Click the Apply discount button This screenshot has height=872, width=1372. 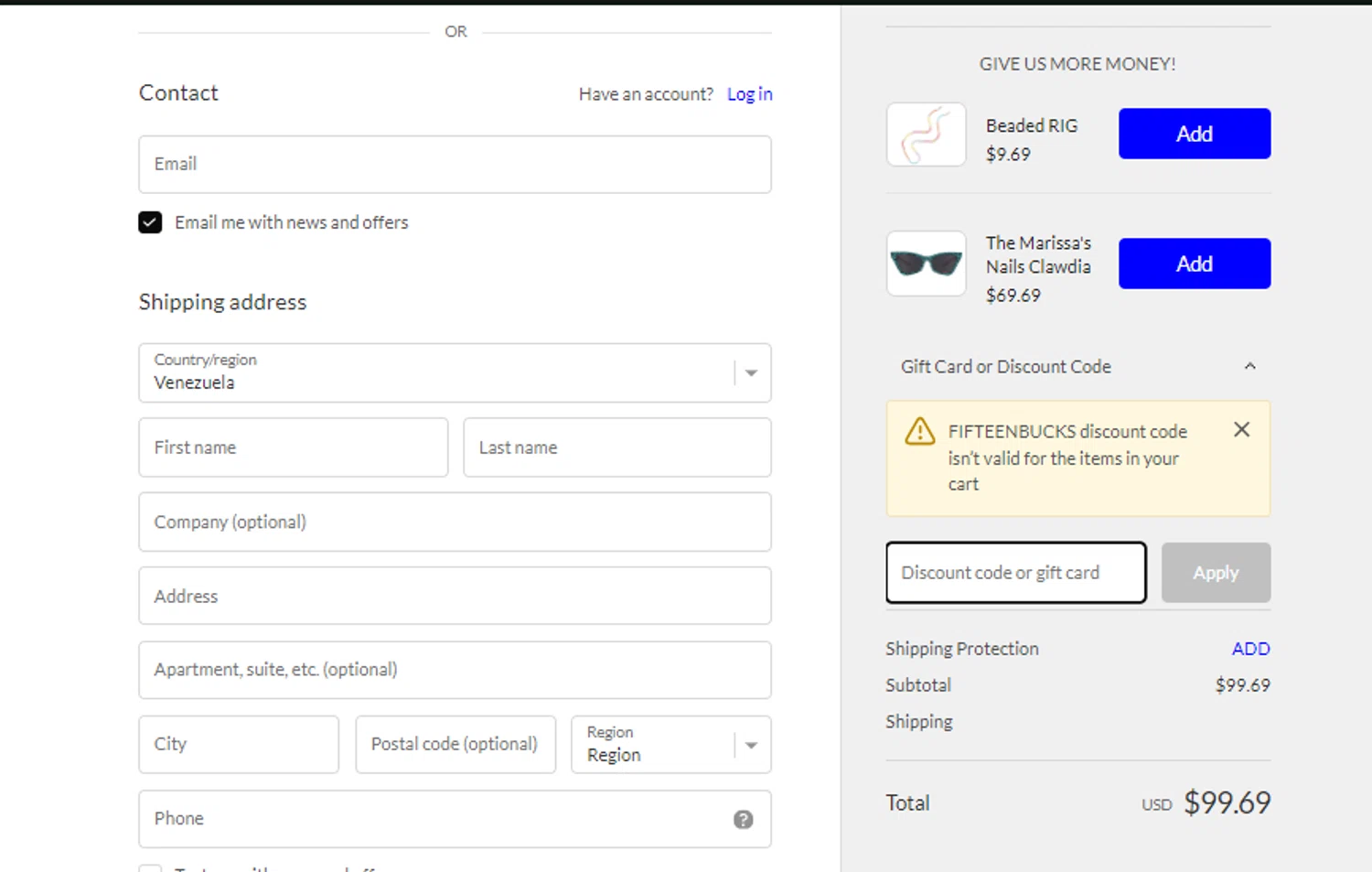point(1215,573)
